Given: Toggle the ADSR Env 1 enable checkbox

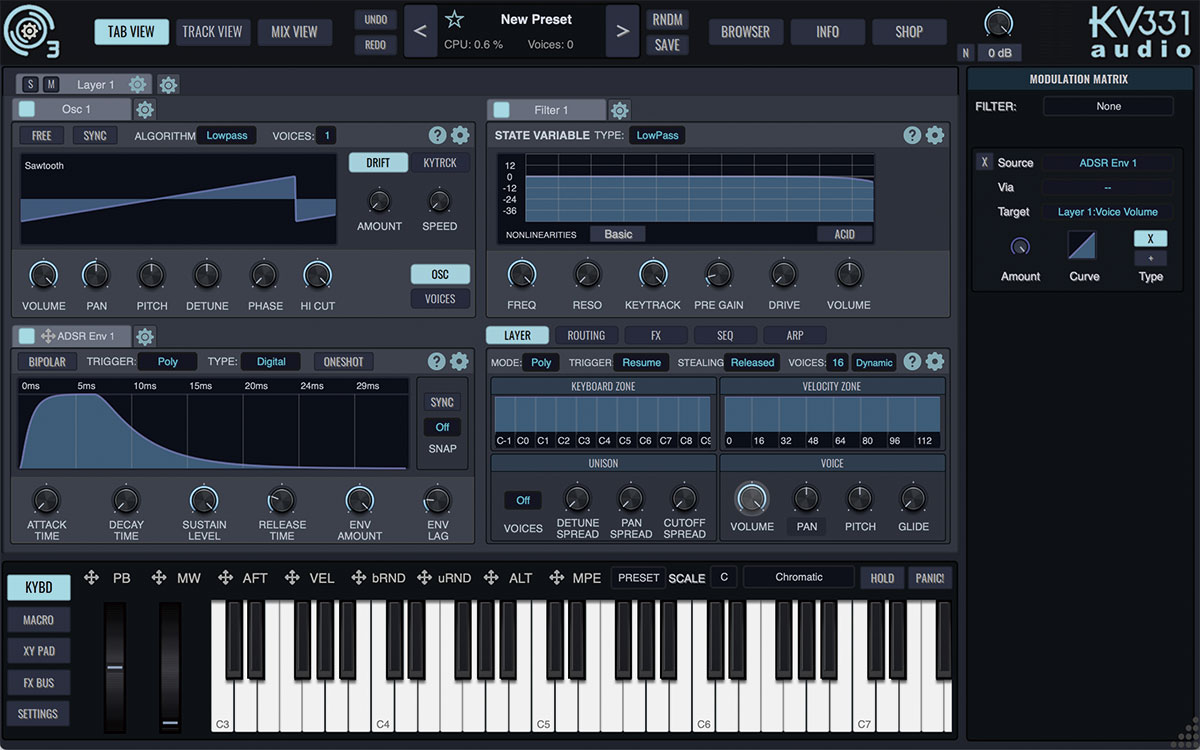Looking at the screenshot, I should click(x=27, y=337).
